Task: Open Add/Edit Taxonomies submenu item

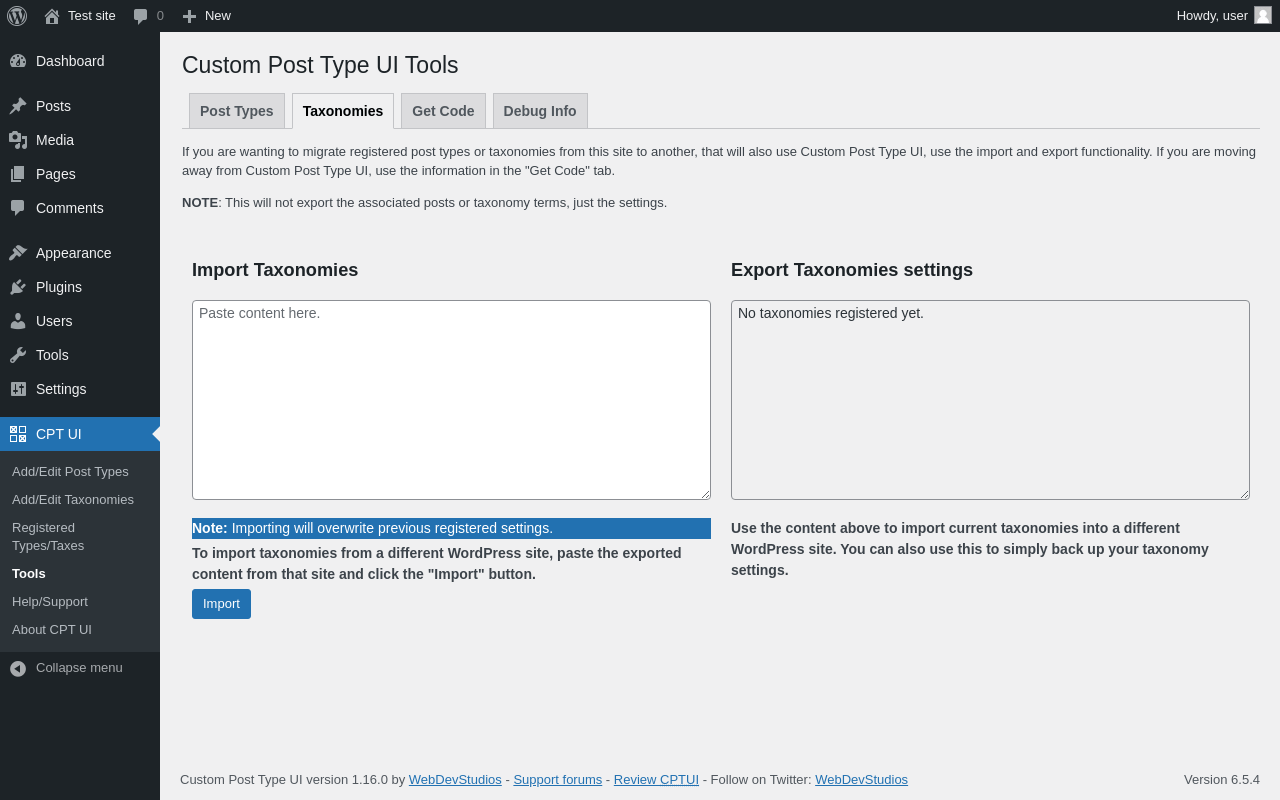Action: 73,500
